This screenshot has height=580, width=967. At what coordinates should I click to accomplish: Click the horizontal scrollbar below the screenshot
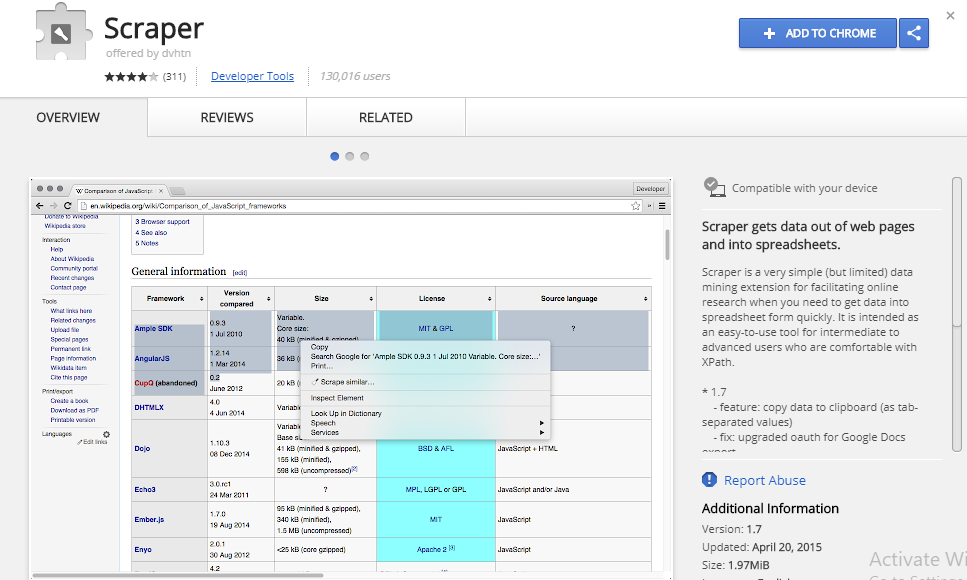pyautogui.click(x=178, y=576)
